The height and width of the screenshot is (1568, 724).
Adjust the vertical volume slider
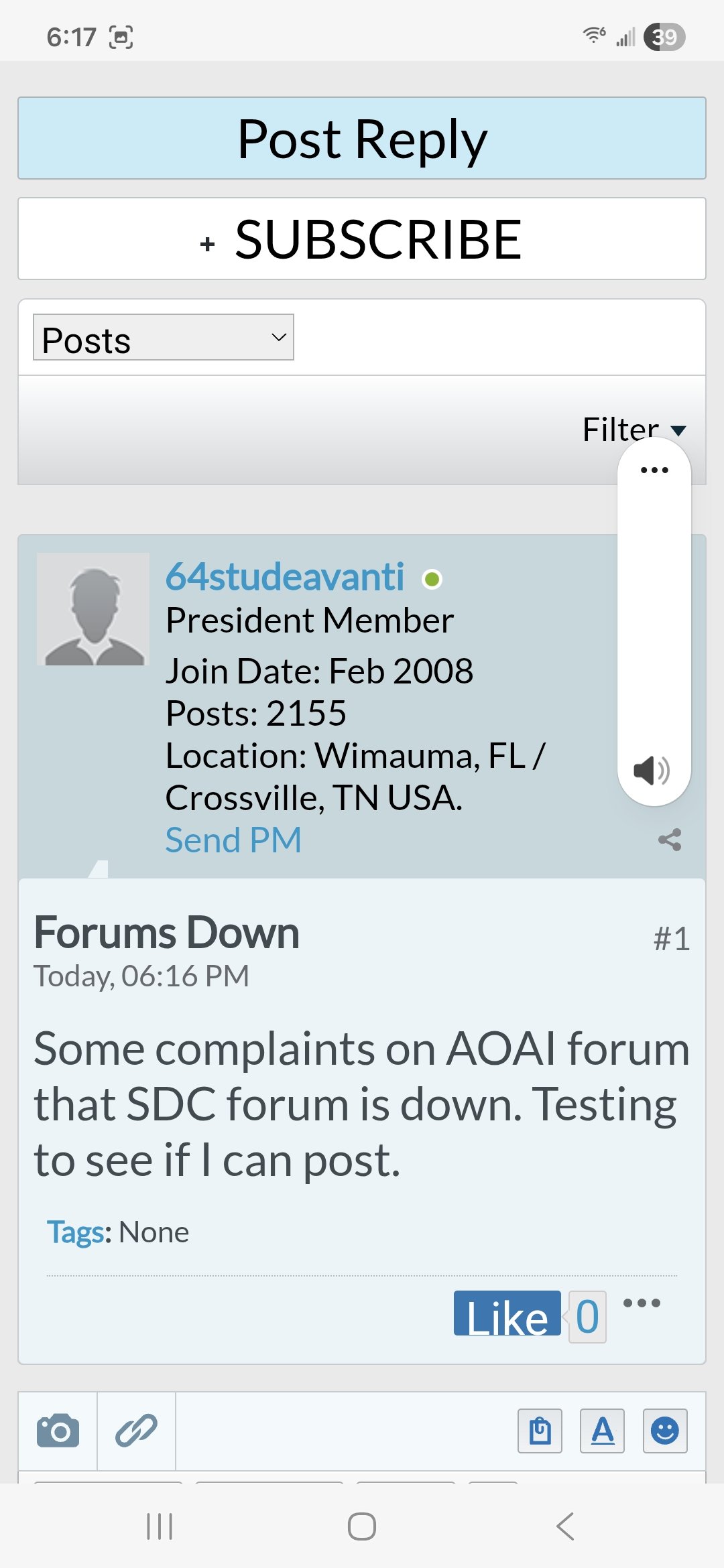coord(654,616)
